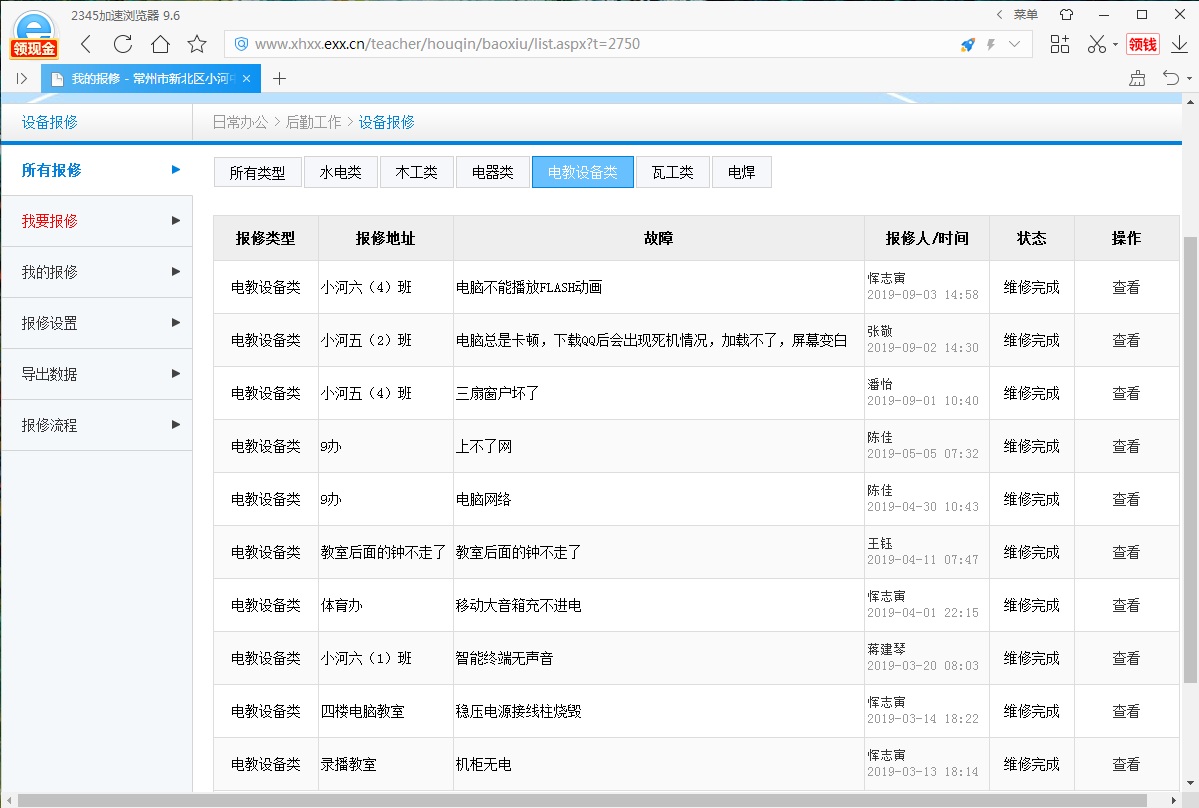
Task: Open 报修流程 in the sidebar
Action: click(x=96, y=425)
